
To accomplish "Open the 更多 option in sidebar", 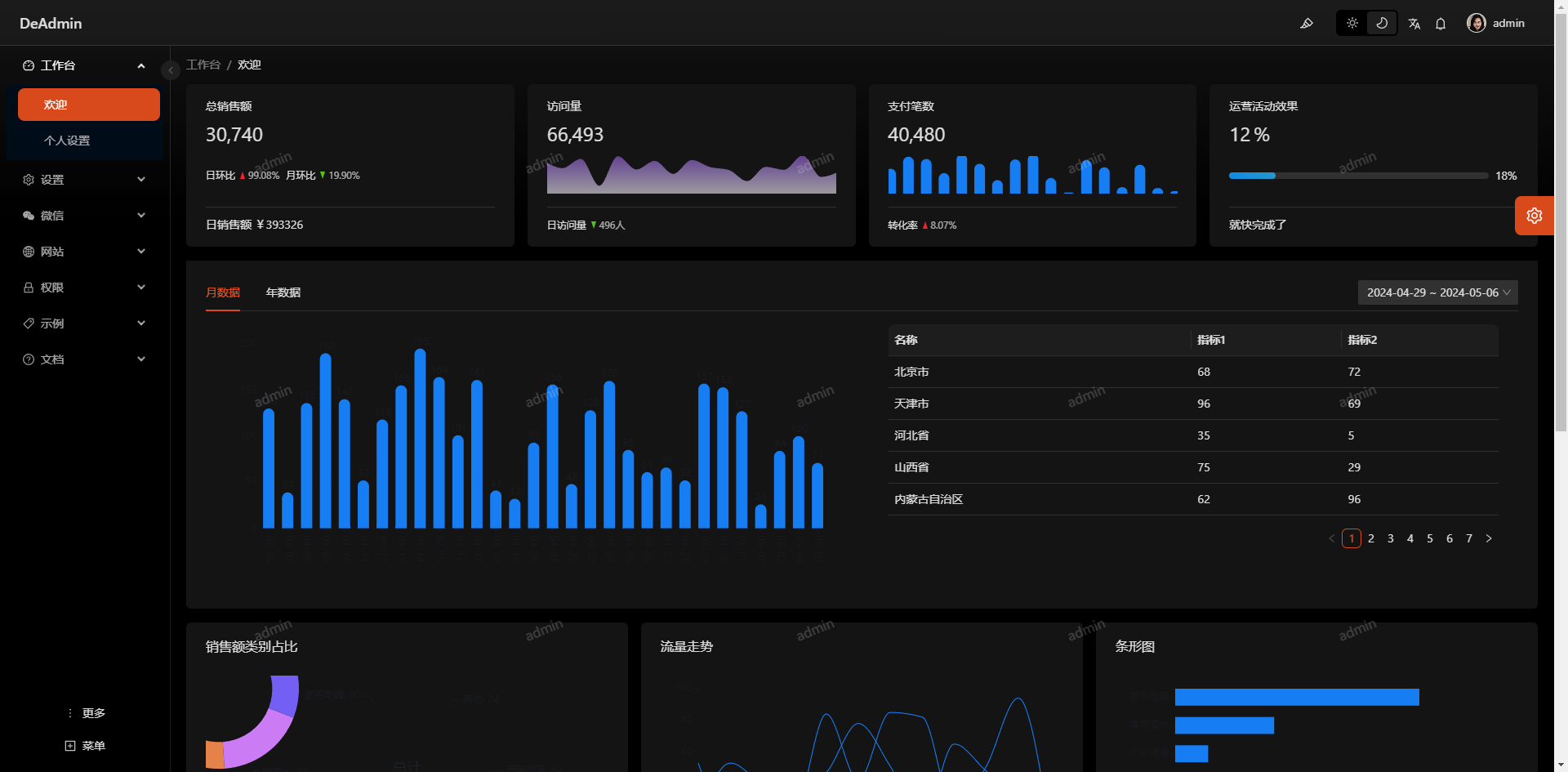I will coord(94,713).
